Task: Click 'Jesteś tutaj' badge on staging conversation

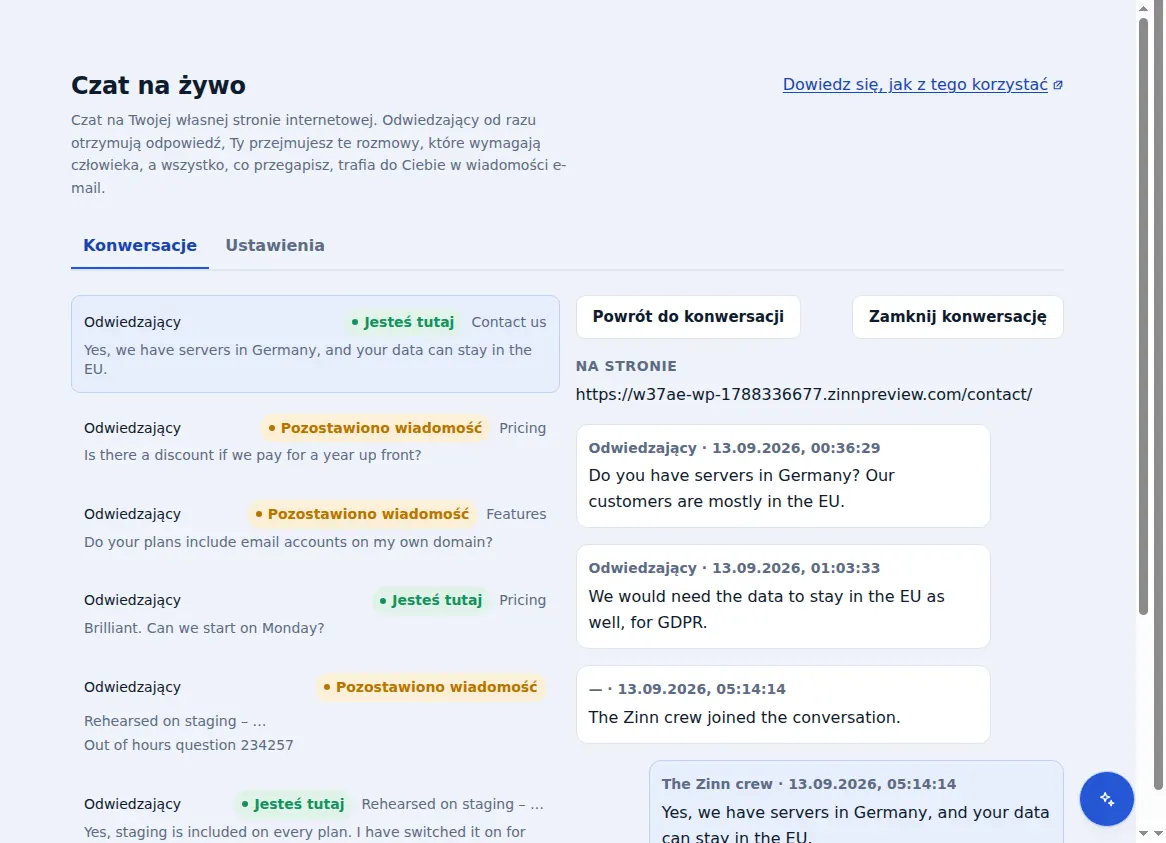Action: pos(292,804)
